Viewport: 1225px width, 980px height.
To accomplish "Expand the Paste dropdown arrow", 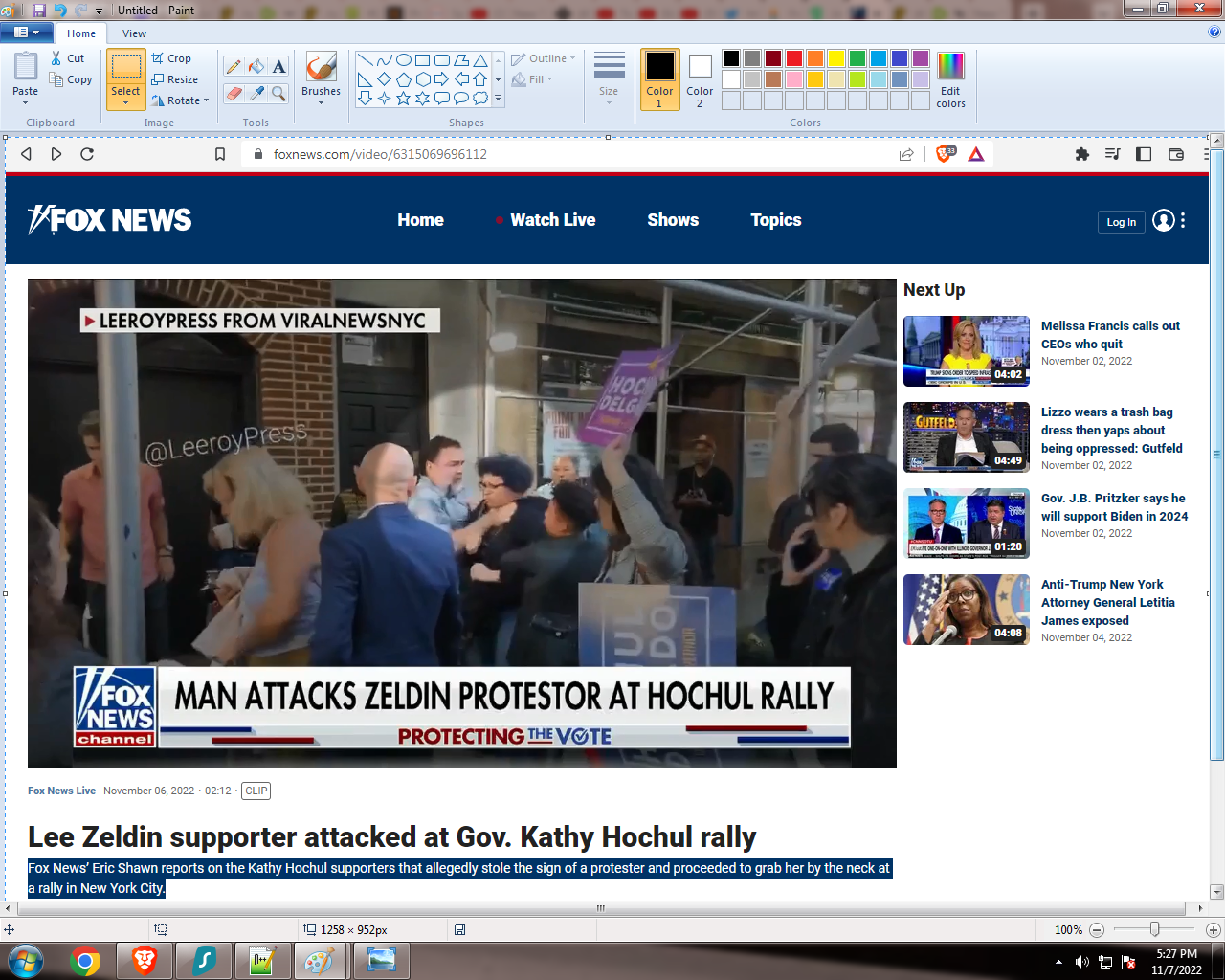I will tap(26, 102).
